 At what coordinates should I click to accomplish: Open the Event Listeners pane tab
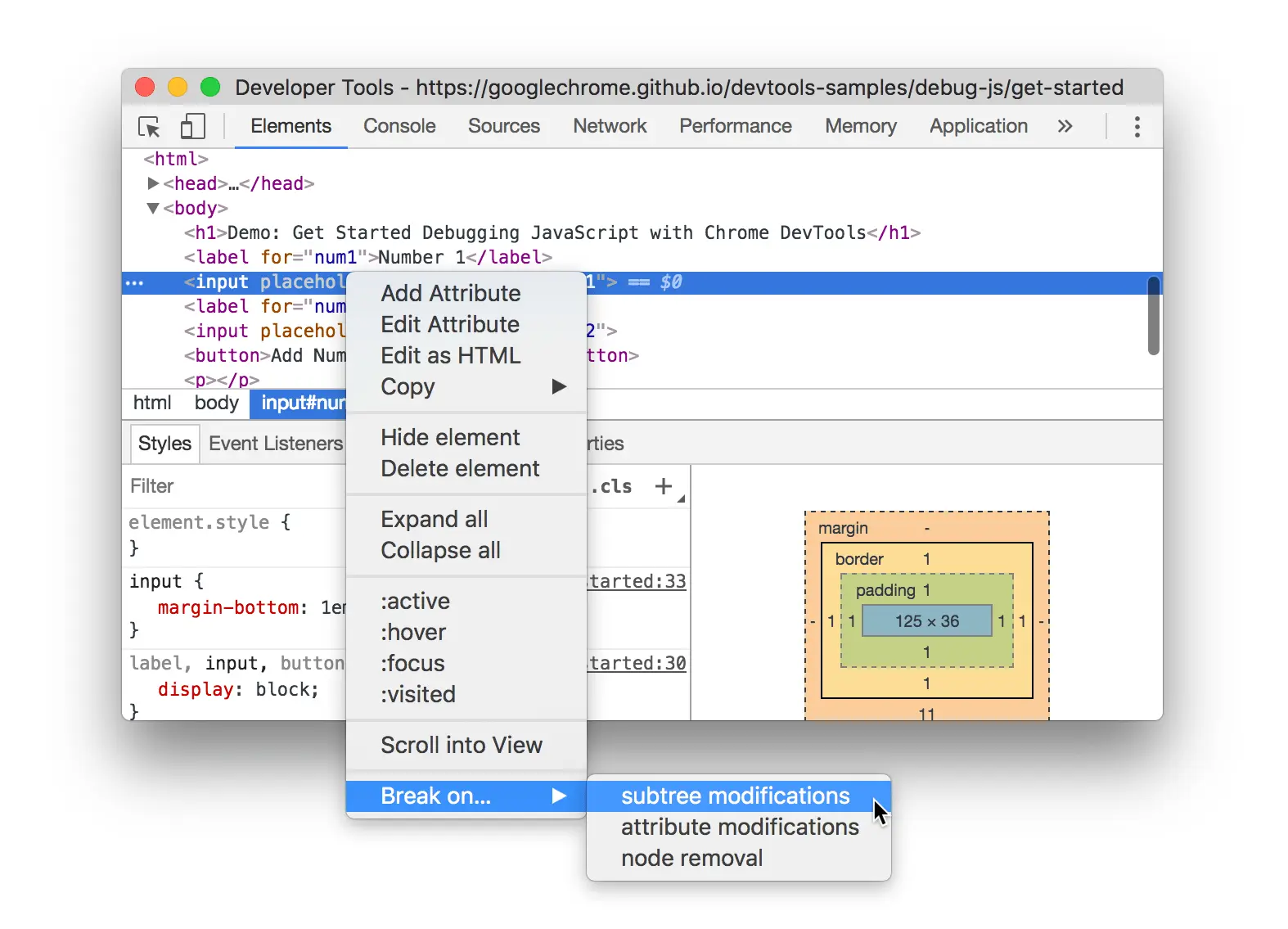pyautogui.click(x=276, y=444)
